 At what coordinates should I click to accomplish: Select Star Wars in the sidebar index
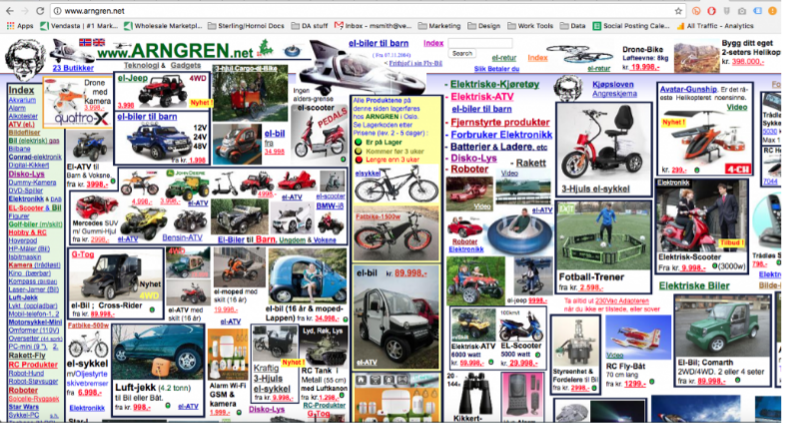24,407
